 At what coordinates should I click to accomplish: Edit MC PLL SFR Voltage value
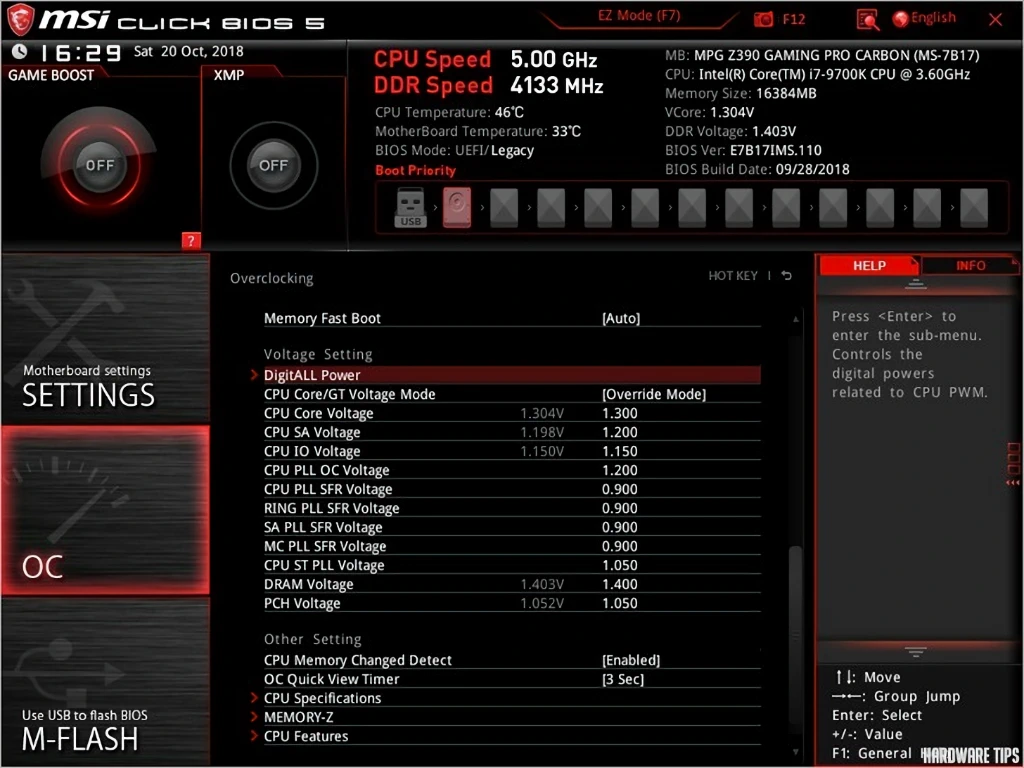(x=620, y=546)
